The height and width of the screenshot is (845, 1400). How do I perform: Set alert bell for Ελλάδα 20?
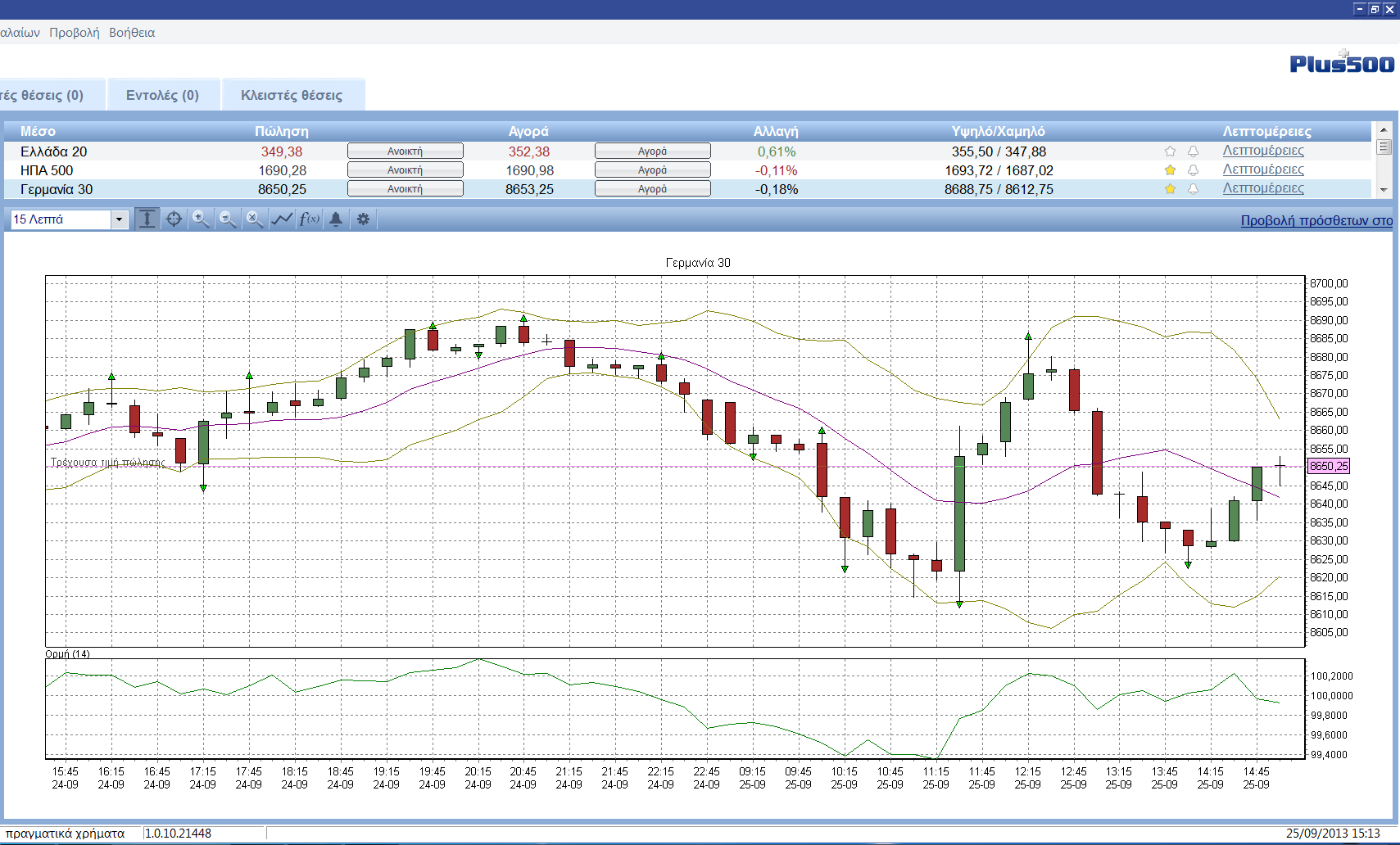pyautogui.click(x=1193, y=151)
